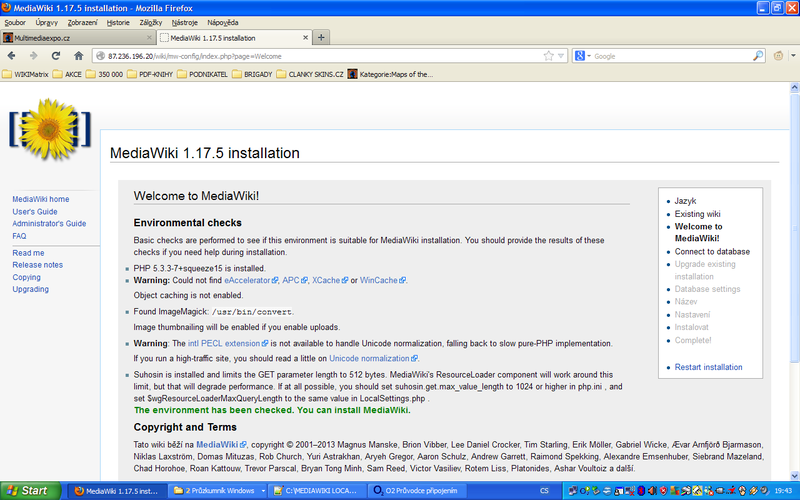Open the CLANKY SKINS.CZ bookmark folder

coord(310,74)
